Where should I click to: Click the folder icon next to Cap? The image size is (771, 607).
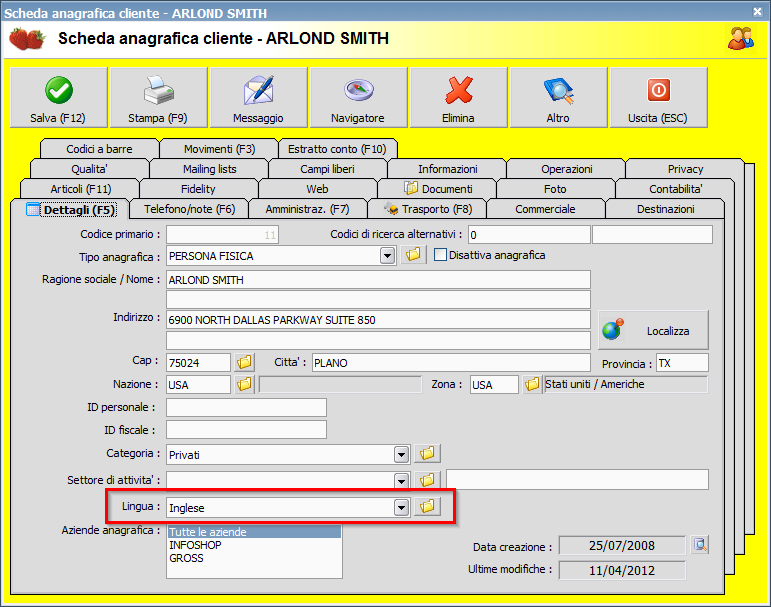pyautogui.click(x=244, y=362)
